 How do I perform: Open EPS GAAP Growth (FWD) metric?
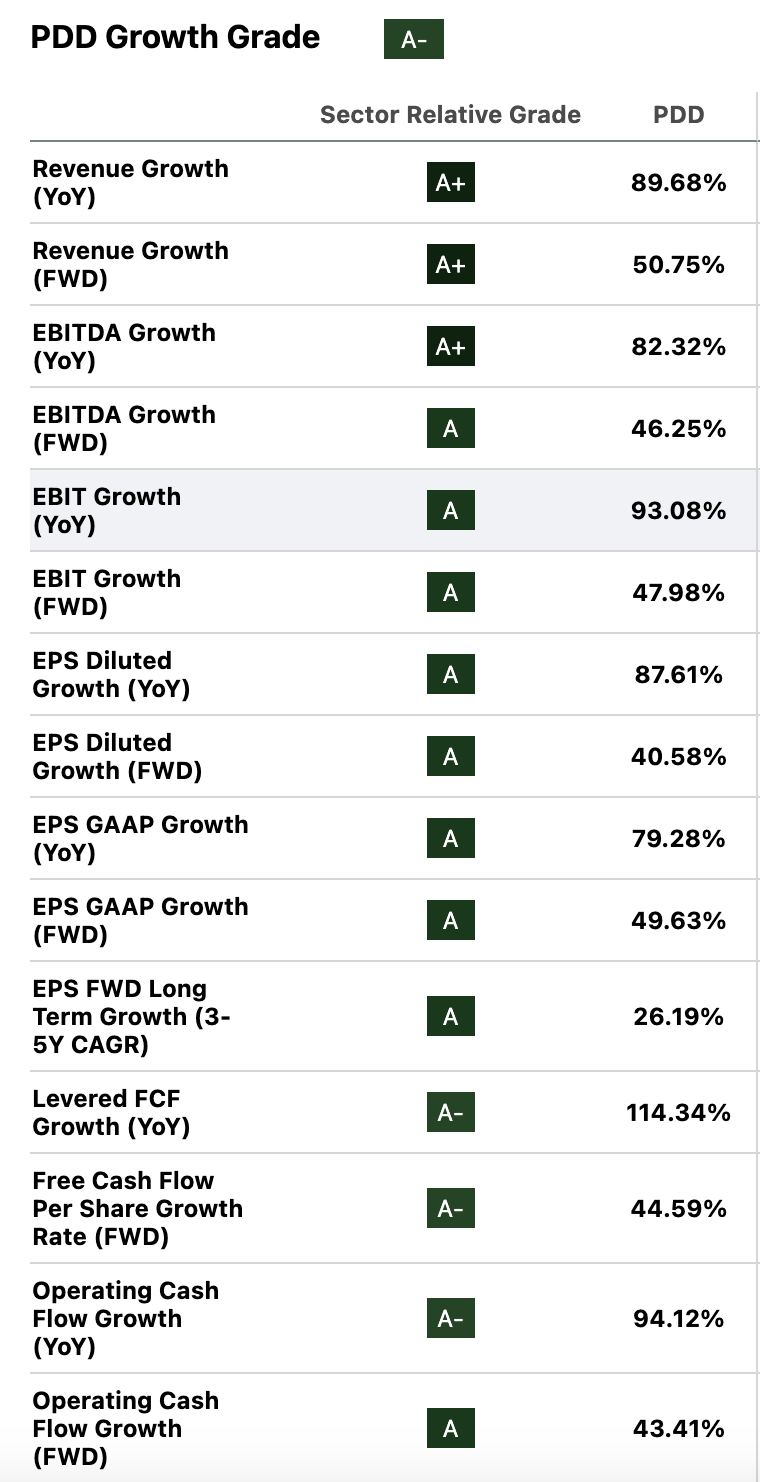coord(140,921)
